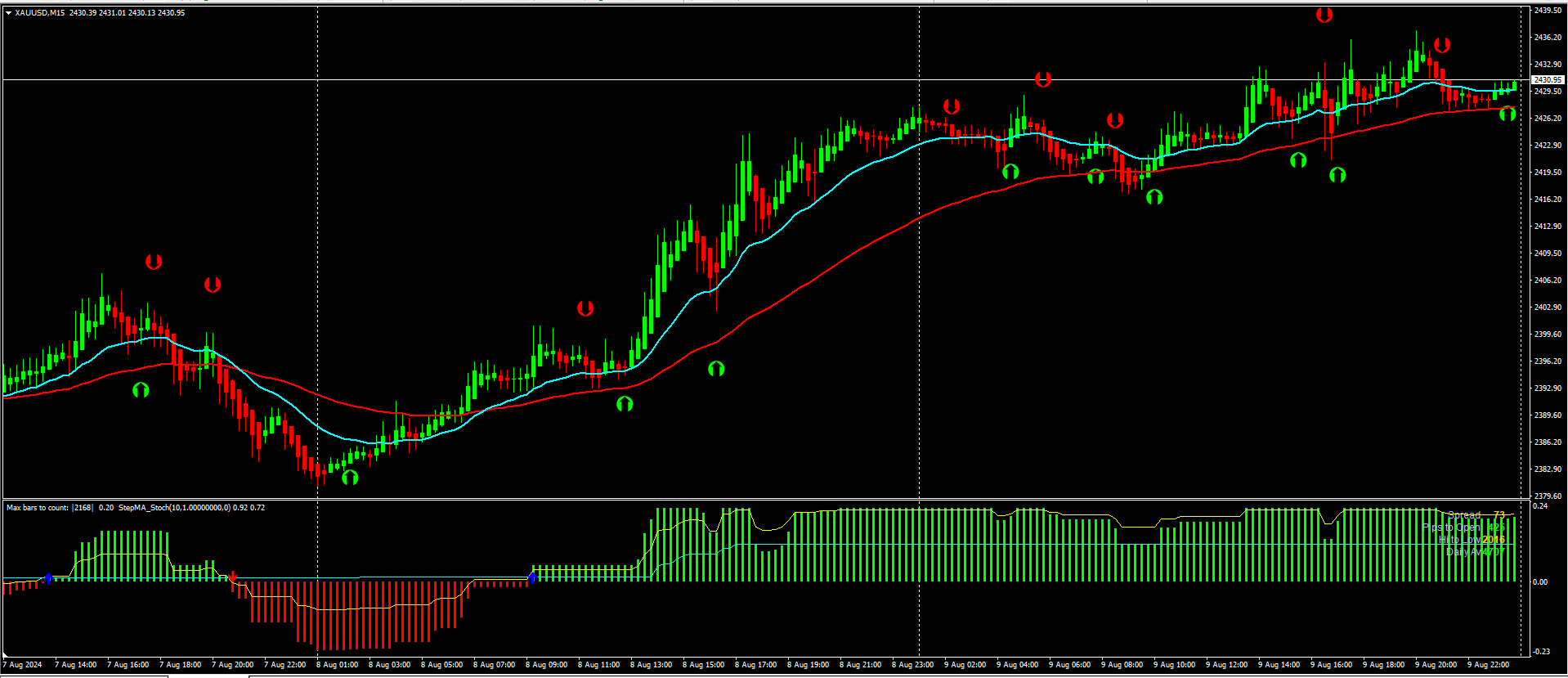The height and width of the screenshot is (678, 1568).
Task: Click the 2409.50 price scale label
Action: pos(1548,254)
